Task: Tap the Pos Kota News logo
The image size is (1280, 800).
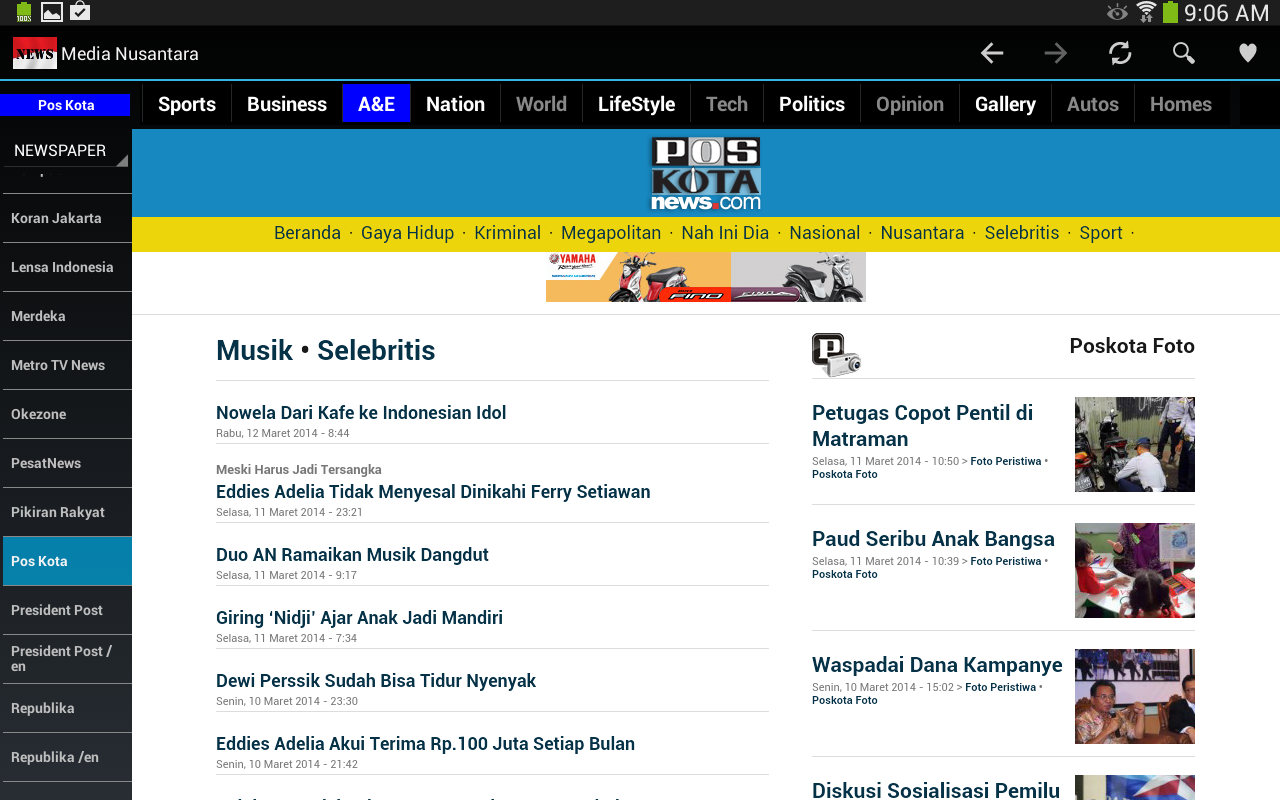Action: [706, 173]
